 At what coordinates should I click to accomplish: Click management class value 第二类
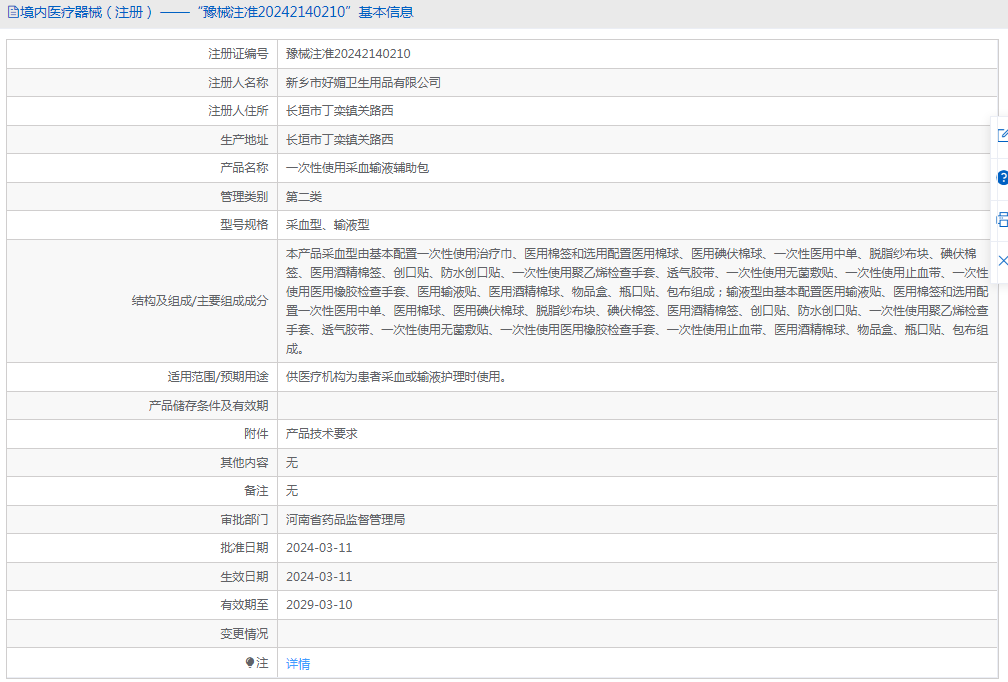(304, 197)
